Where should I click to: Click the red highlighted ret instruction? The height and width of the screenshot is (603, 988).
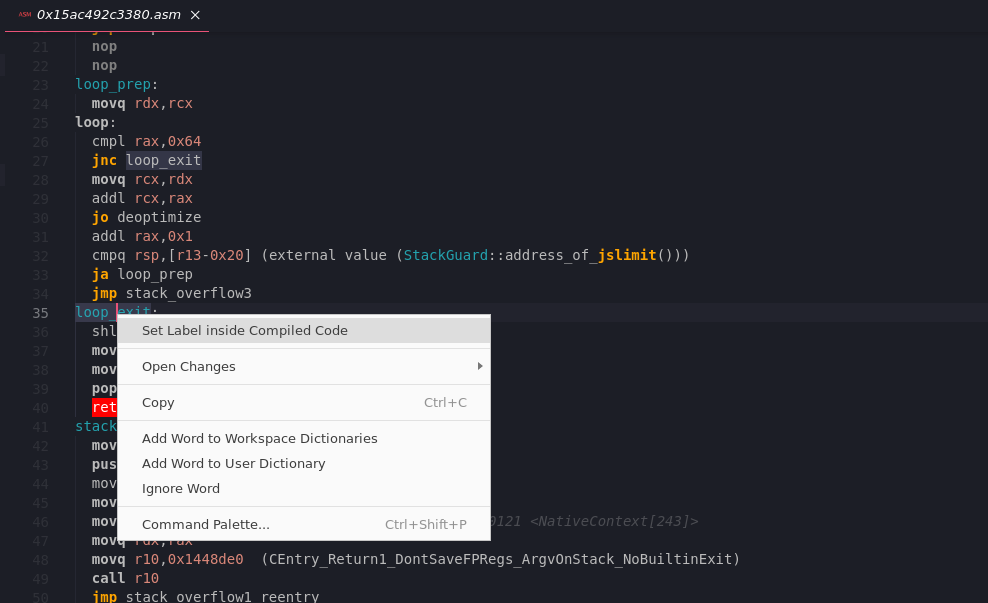coord(104,408)
